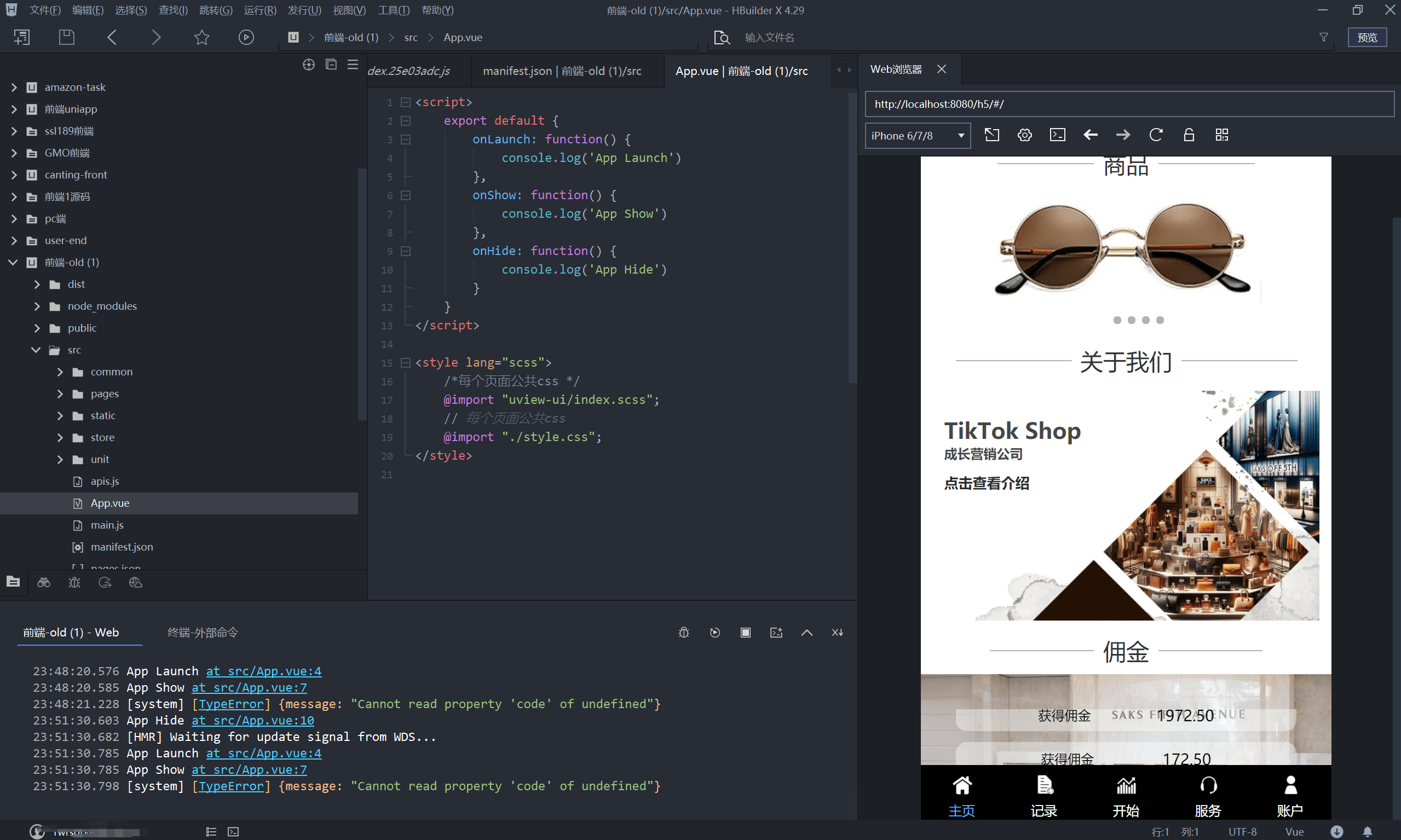Refresh the built-in web browser page
This screenshot has height=840, width=1401.
(1156, 135)
